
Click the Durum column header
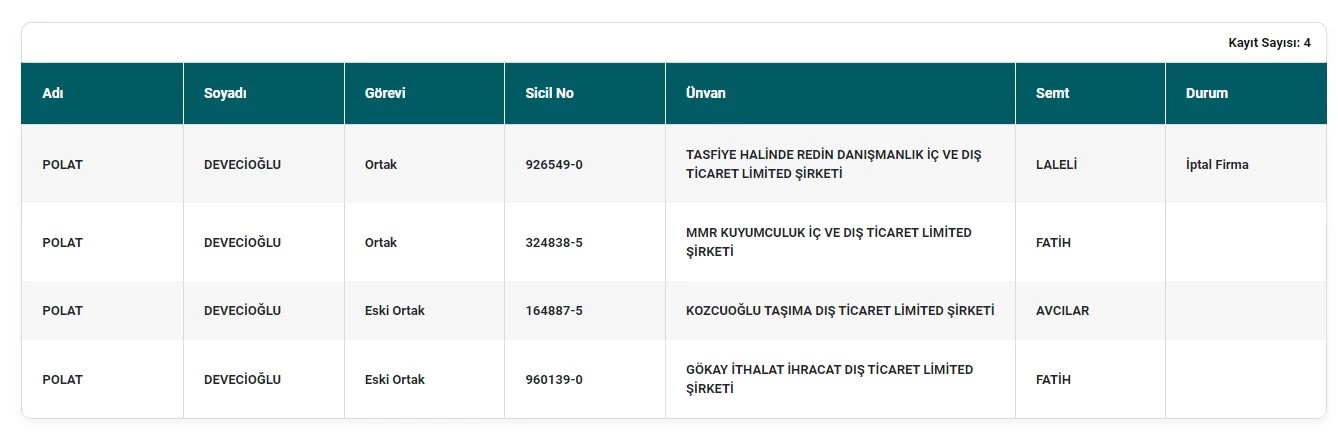click(x=1207, y=93)
